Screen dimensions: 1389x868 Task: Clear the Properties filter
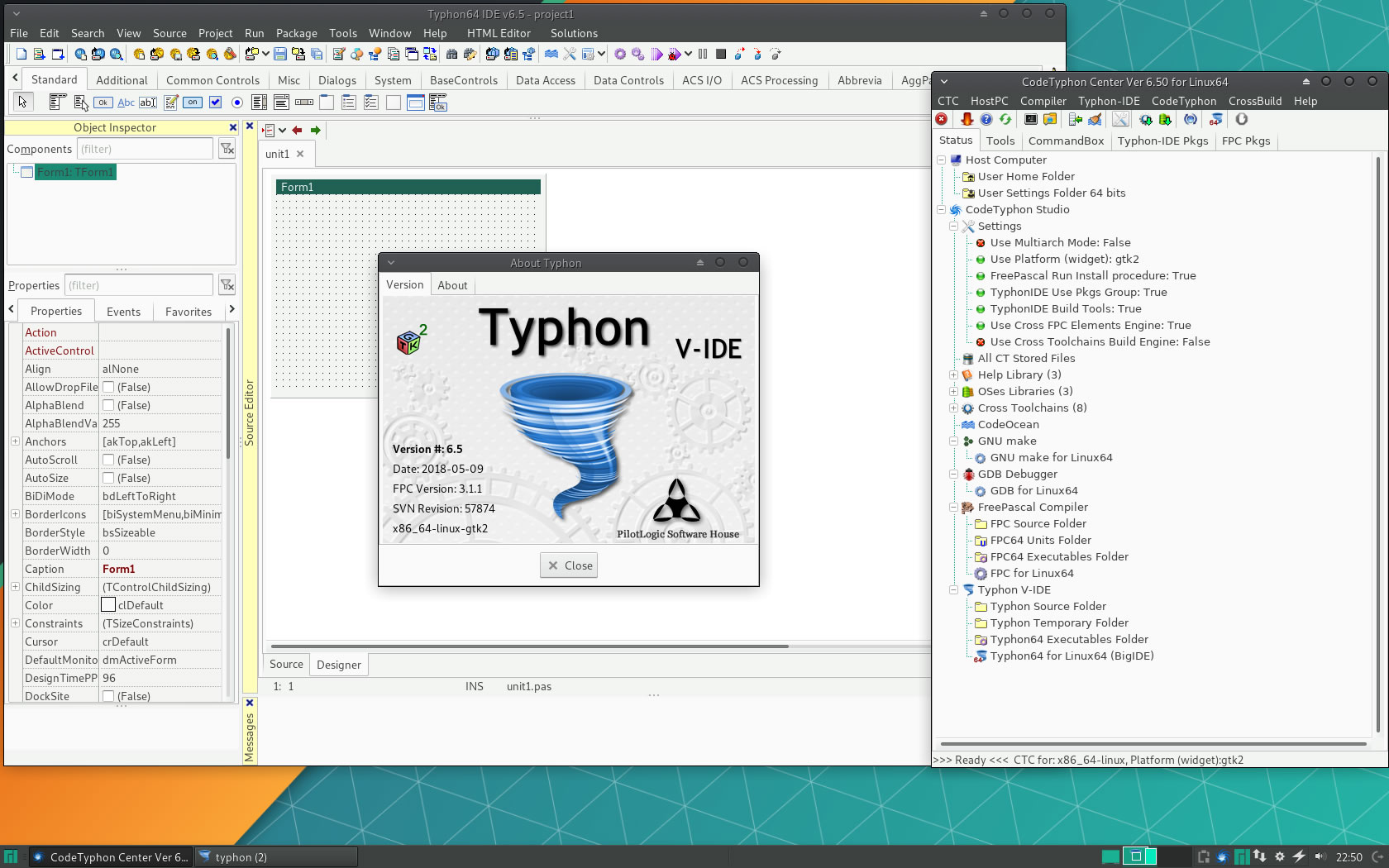[x=227, y=285]
